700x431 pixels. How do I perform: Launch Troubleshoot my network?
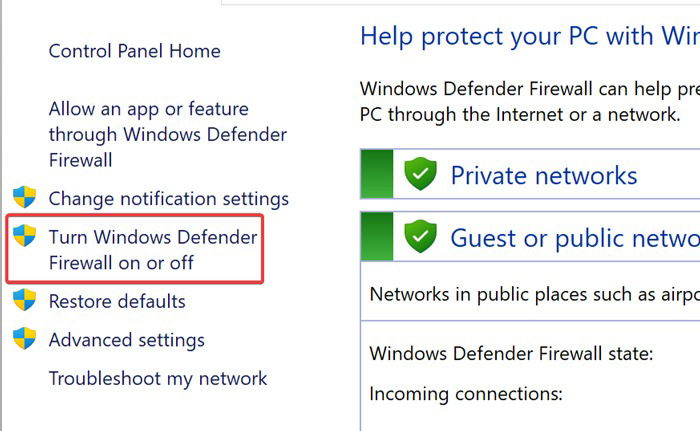(158, 379)
